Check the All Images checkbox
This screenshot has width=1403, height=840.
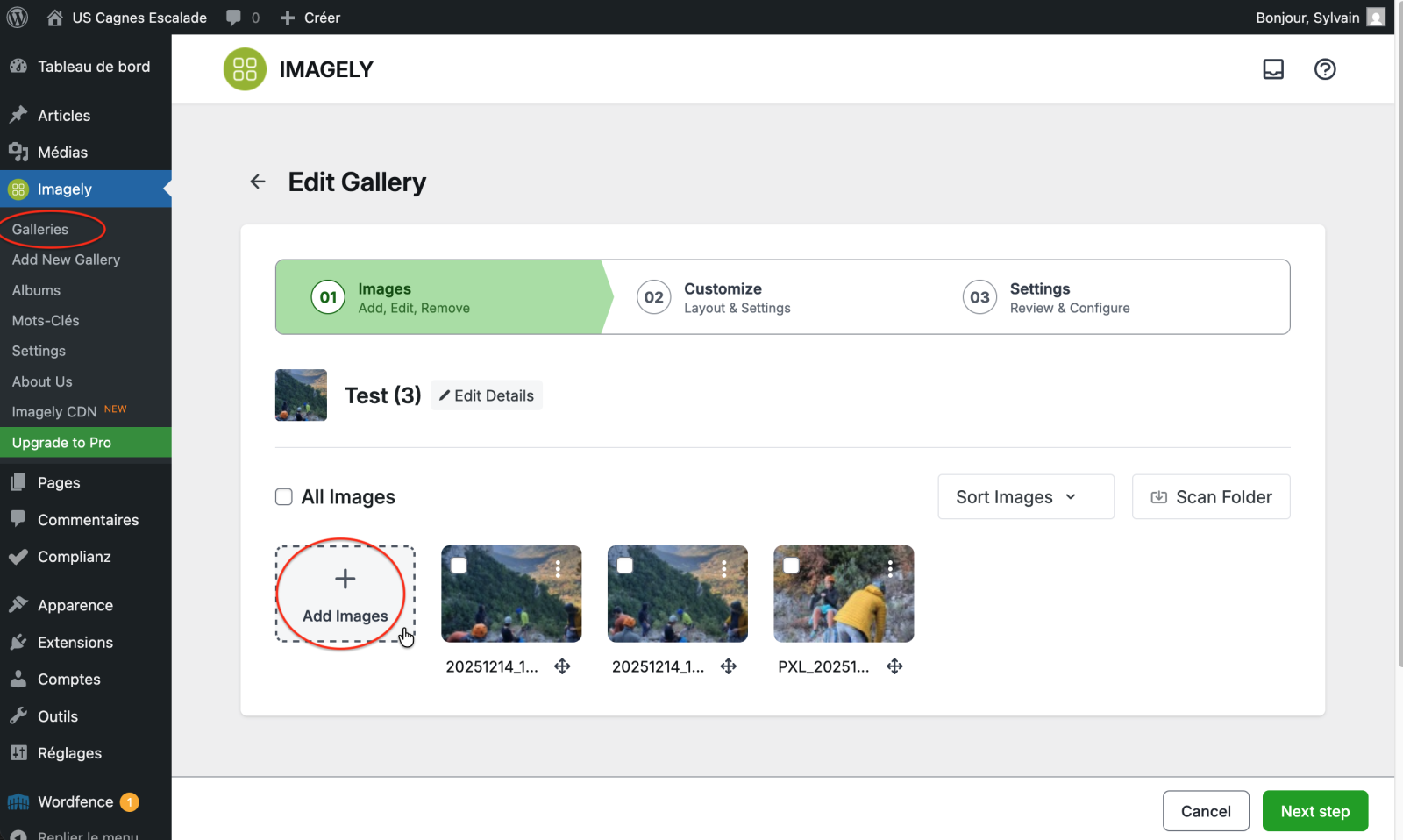tap(284, 497)
